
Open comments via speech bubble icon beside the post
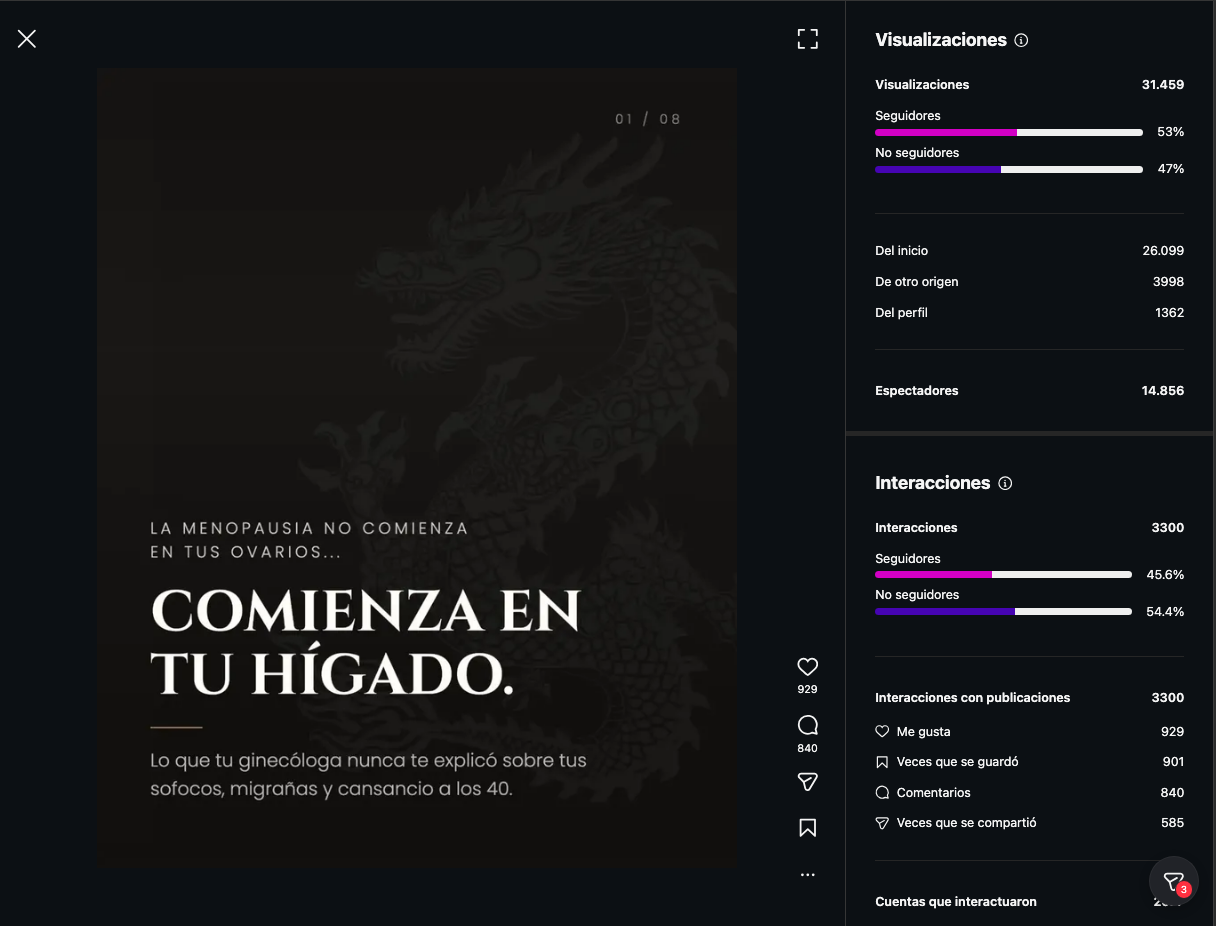point(808,725)
